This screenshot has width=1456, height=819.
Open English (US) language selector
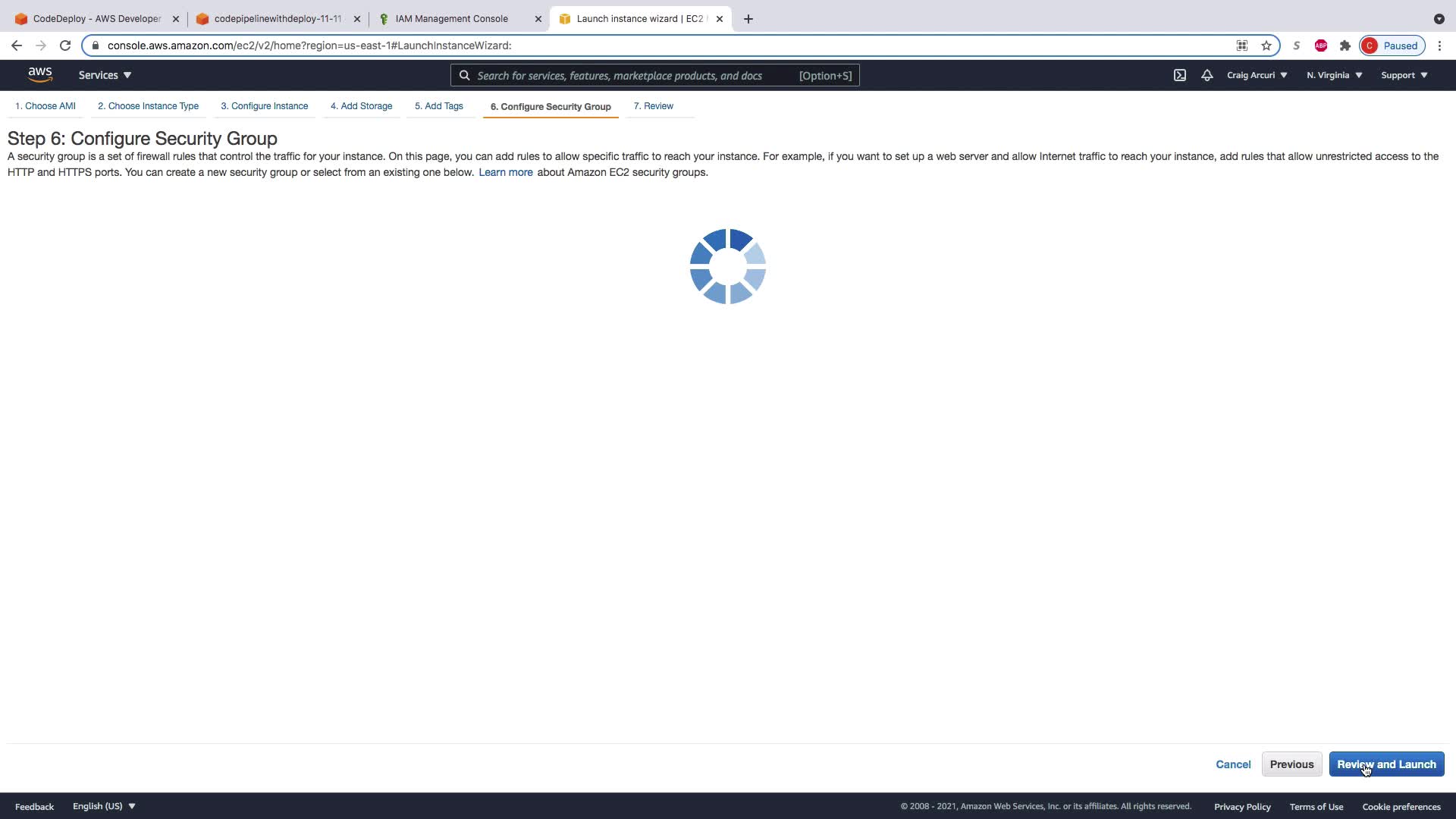point(104,806)
